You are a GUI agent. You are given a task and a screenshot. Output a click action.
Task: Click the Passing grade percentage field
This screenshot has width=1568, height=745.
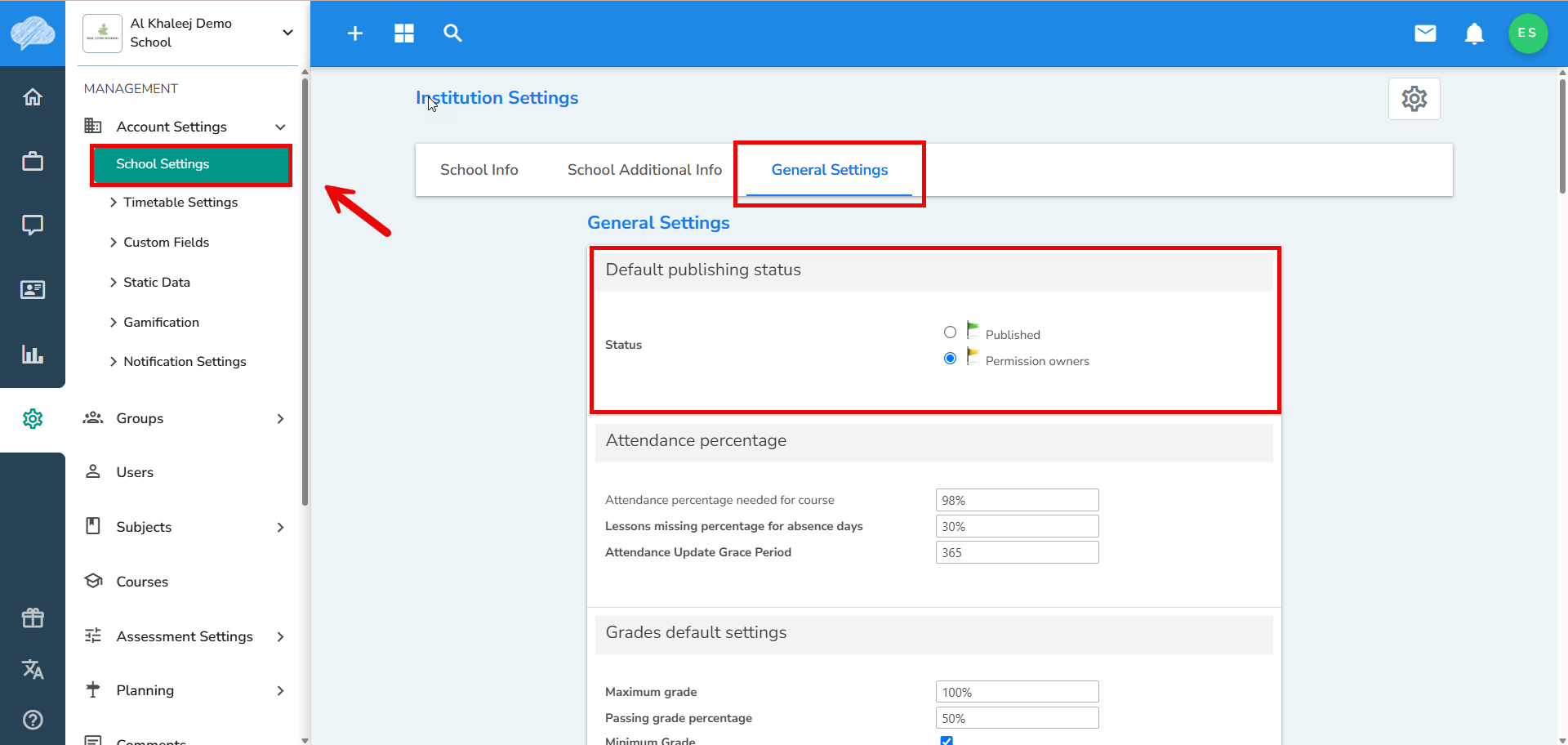pos(1017,718)
